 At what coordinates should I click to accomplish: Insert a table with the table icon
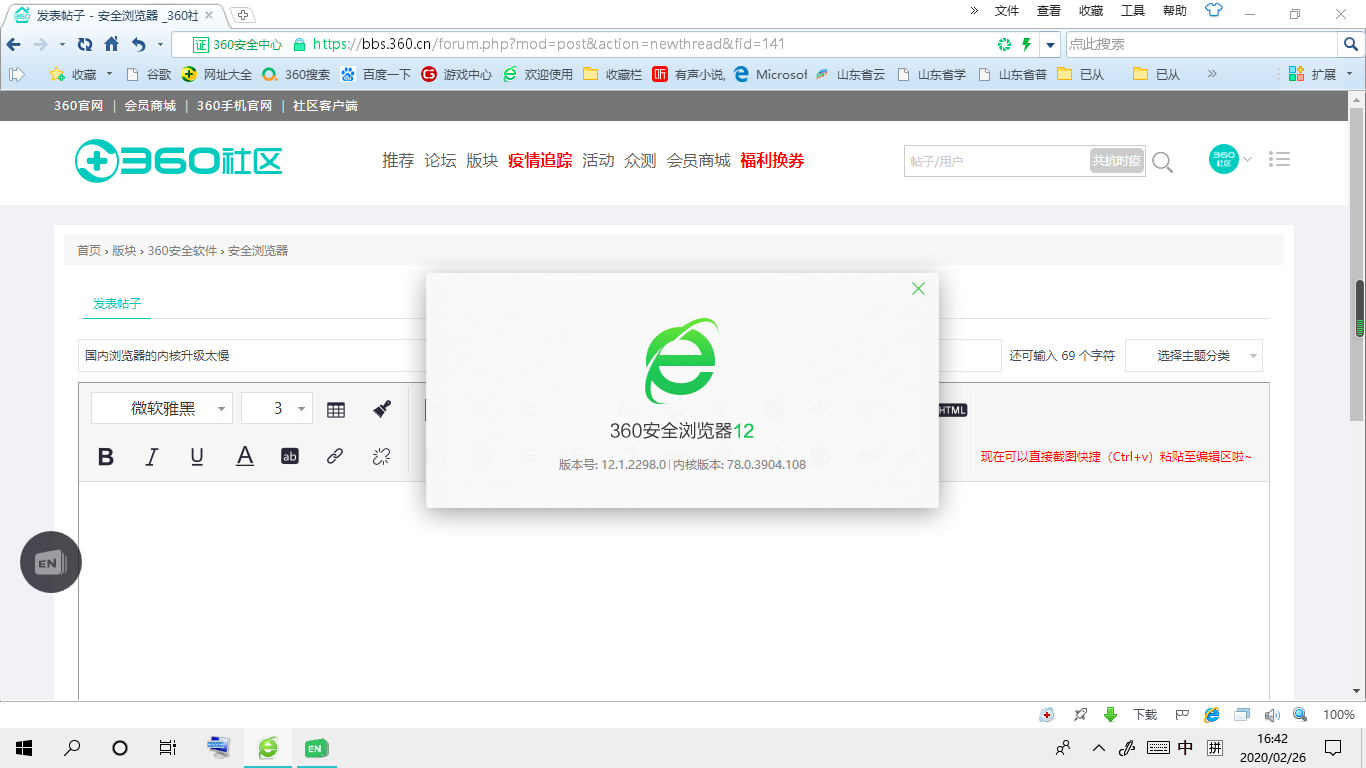(x=336, y=409)
